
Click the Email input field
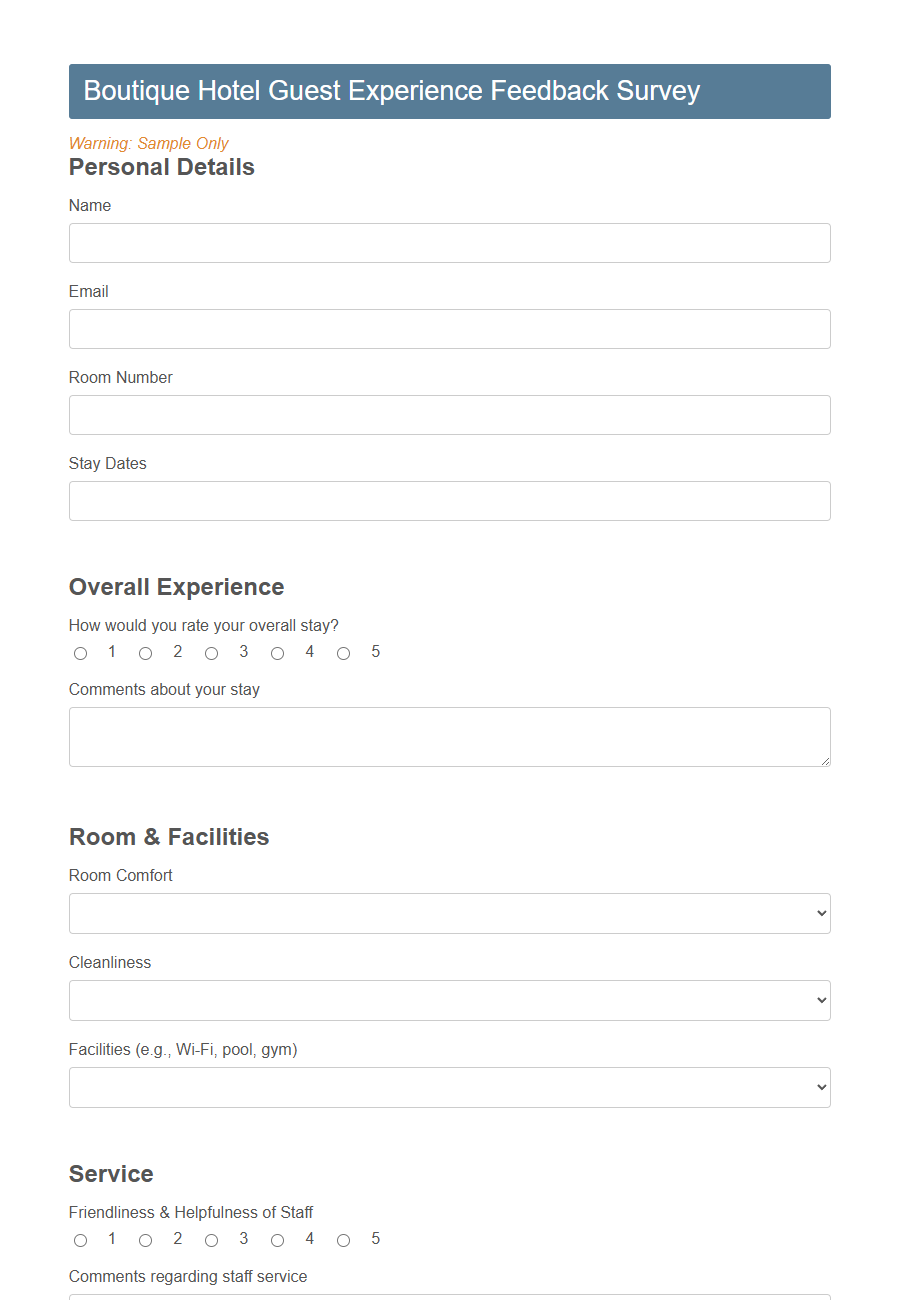click(x=449, y=329)
